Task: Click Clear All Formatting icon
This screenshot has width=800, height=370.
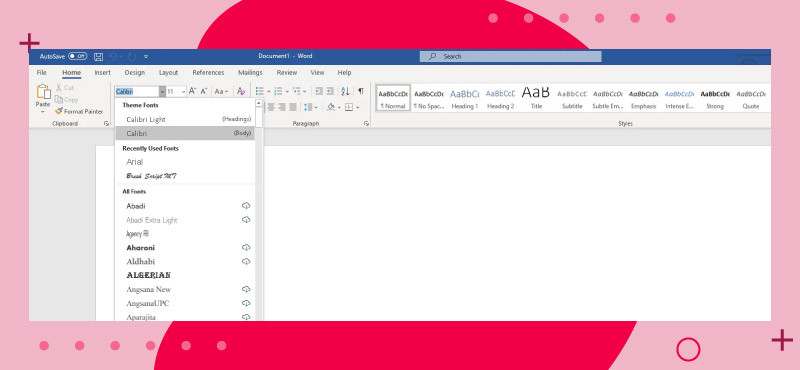Action: point(241,91)
